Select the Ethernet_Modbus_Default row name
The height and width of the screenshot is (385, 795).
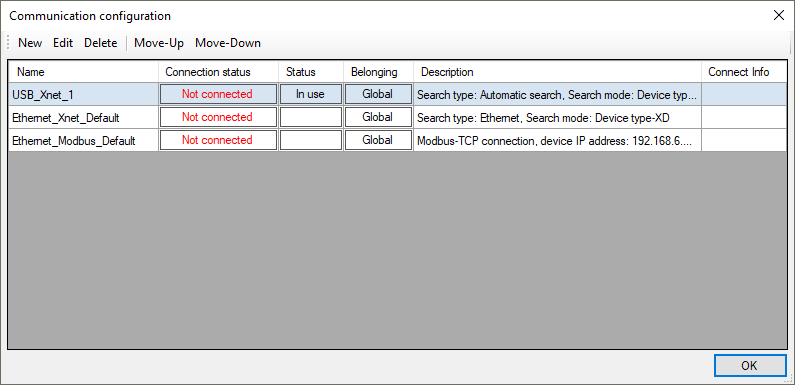[83, 141]
